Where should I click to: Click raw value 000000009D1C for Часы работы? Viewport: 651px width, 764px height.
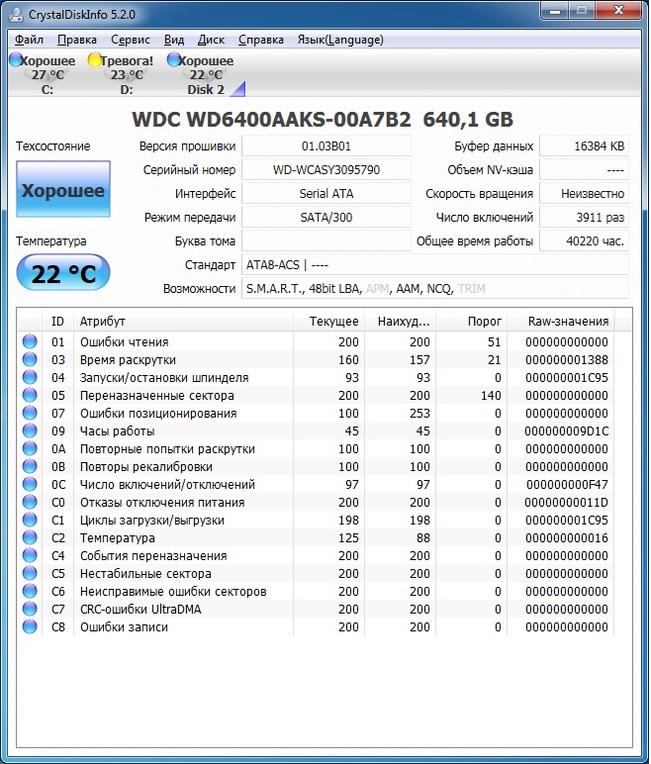coord(566,431)
